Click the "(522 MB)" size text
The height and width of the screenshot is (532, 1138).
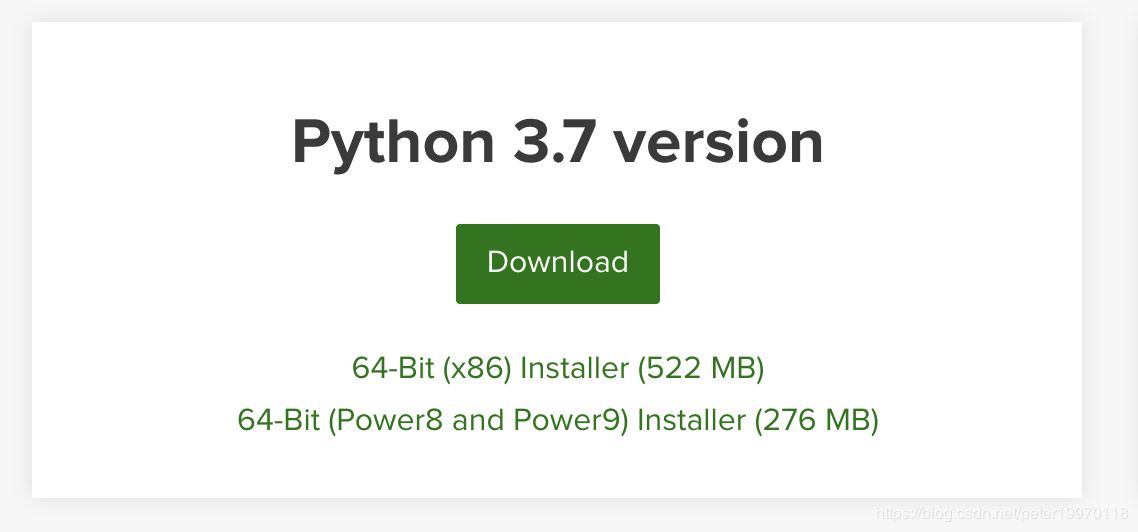pyautogui.click(x=701, y=369)
